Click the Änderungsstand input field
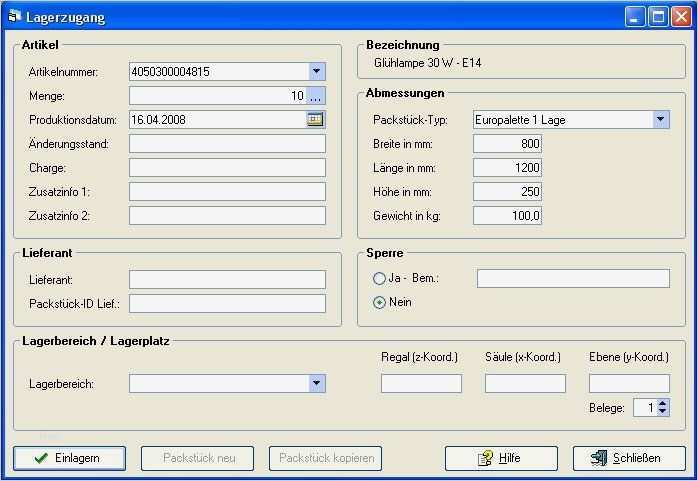 coord(227,144)
